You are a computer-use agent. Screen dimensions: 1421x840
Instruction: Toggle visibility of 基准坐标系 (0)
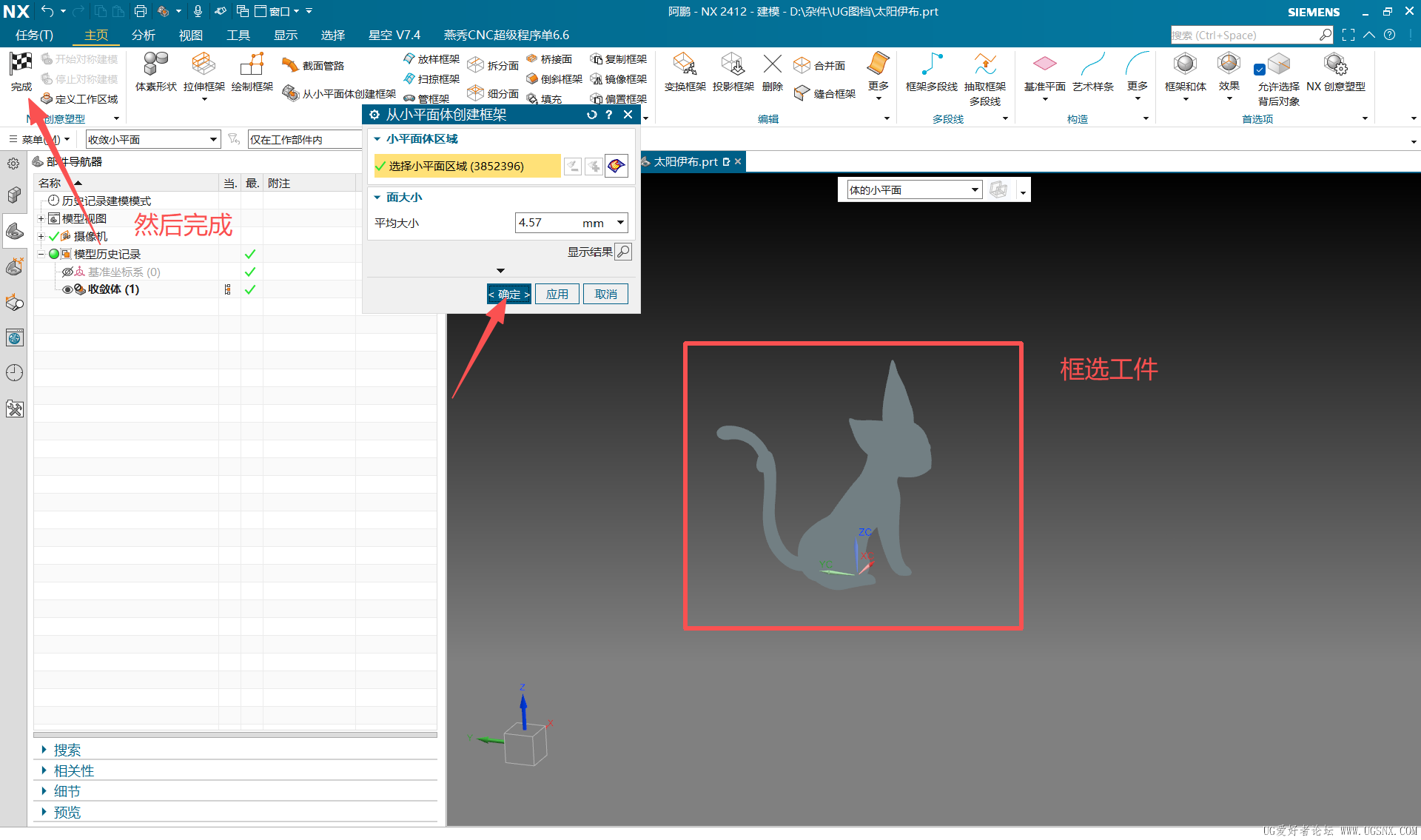pyautogui.click(x=67, y=272)
